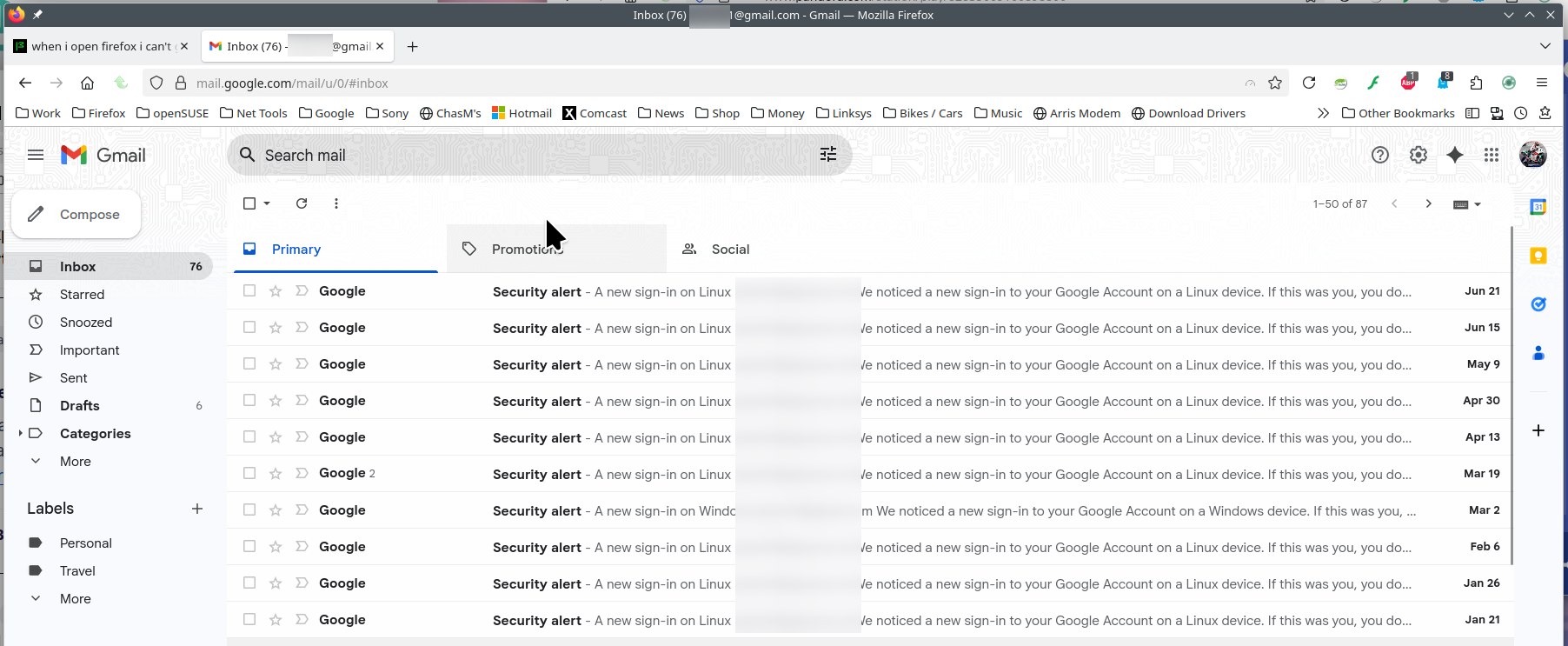Open Gmail settings gear icon
Image resolution: width=1568 pixels, height=646 pixels.
(1419, 155)
